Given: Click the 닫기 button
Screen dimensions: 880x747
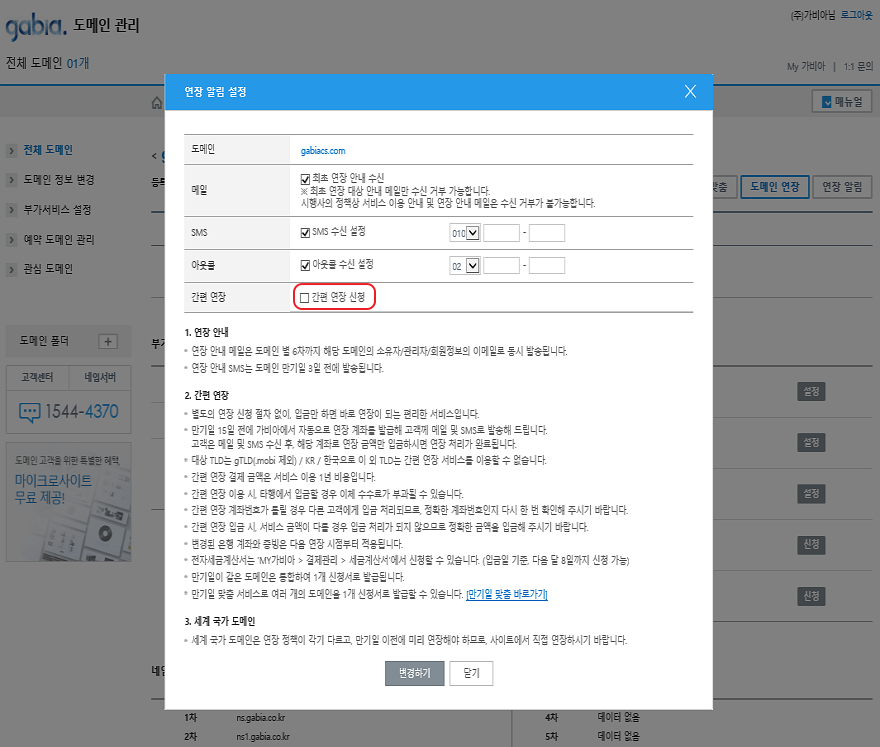Looking at the screenshot, I should pos(471,673).
